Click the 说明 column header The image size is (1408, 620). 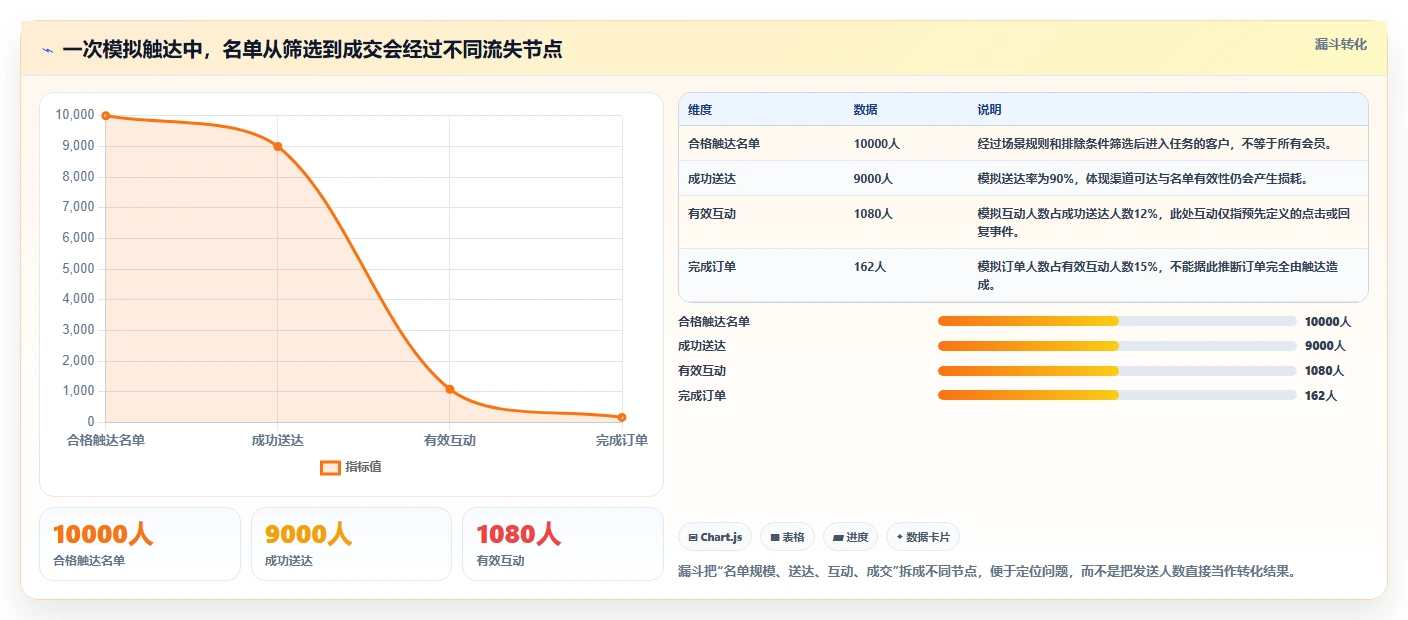989,110
